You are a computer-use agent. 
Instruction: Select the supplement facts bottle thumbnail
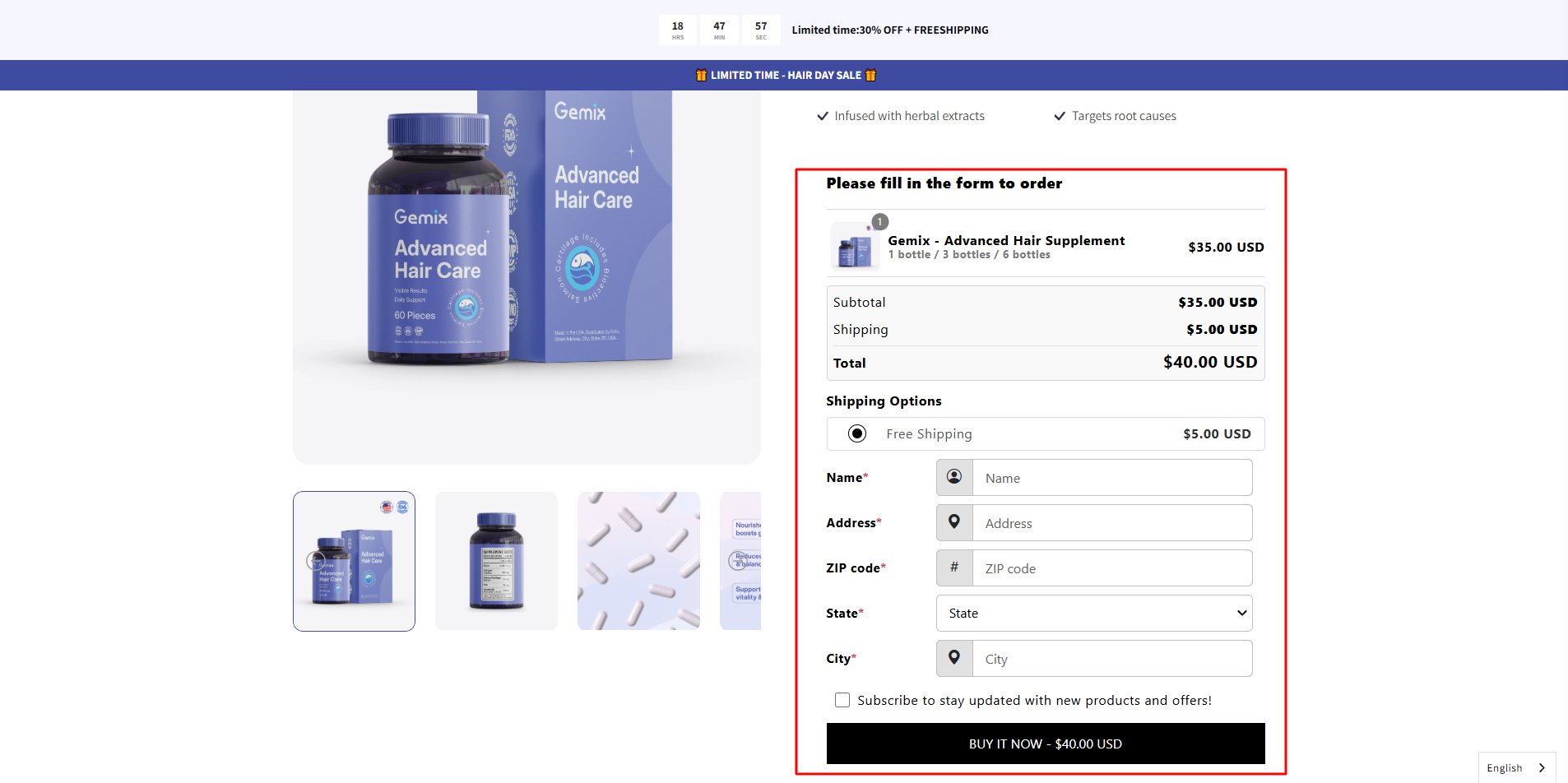pos(496,561)
